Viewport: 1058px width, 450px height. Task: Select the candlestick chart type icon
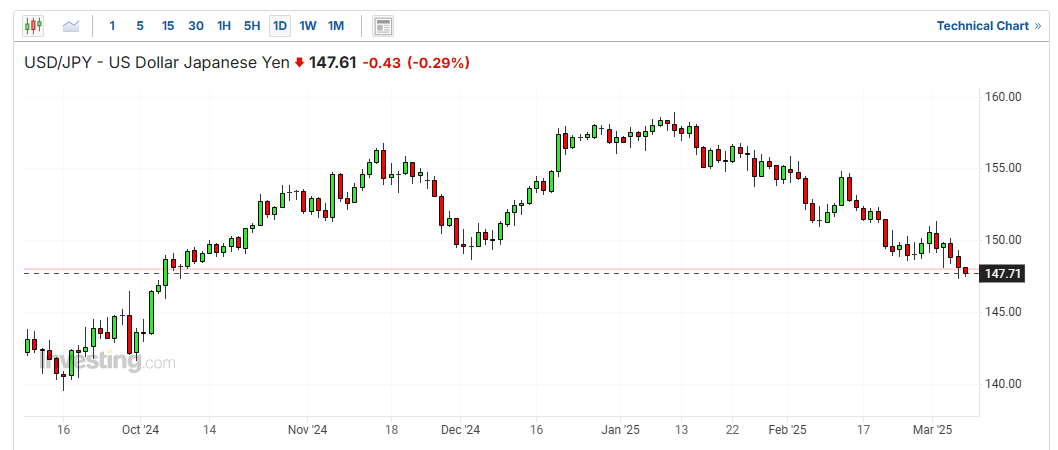[x=33, y=26]
